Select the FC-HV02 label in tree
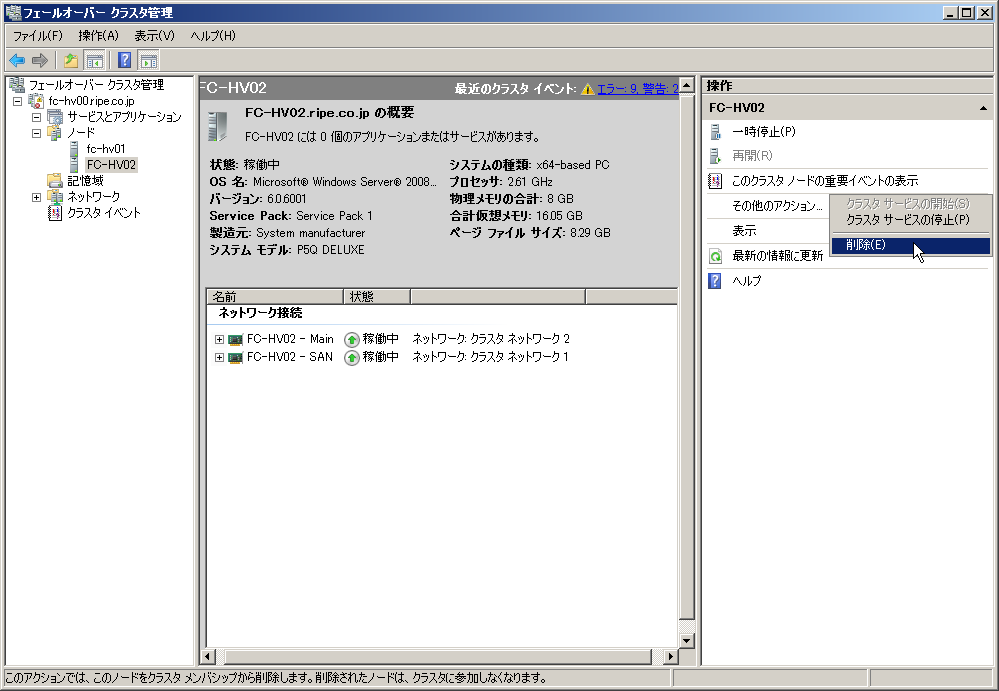 coord(111,164)
